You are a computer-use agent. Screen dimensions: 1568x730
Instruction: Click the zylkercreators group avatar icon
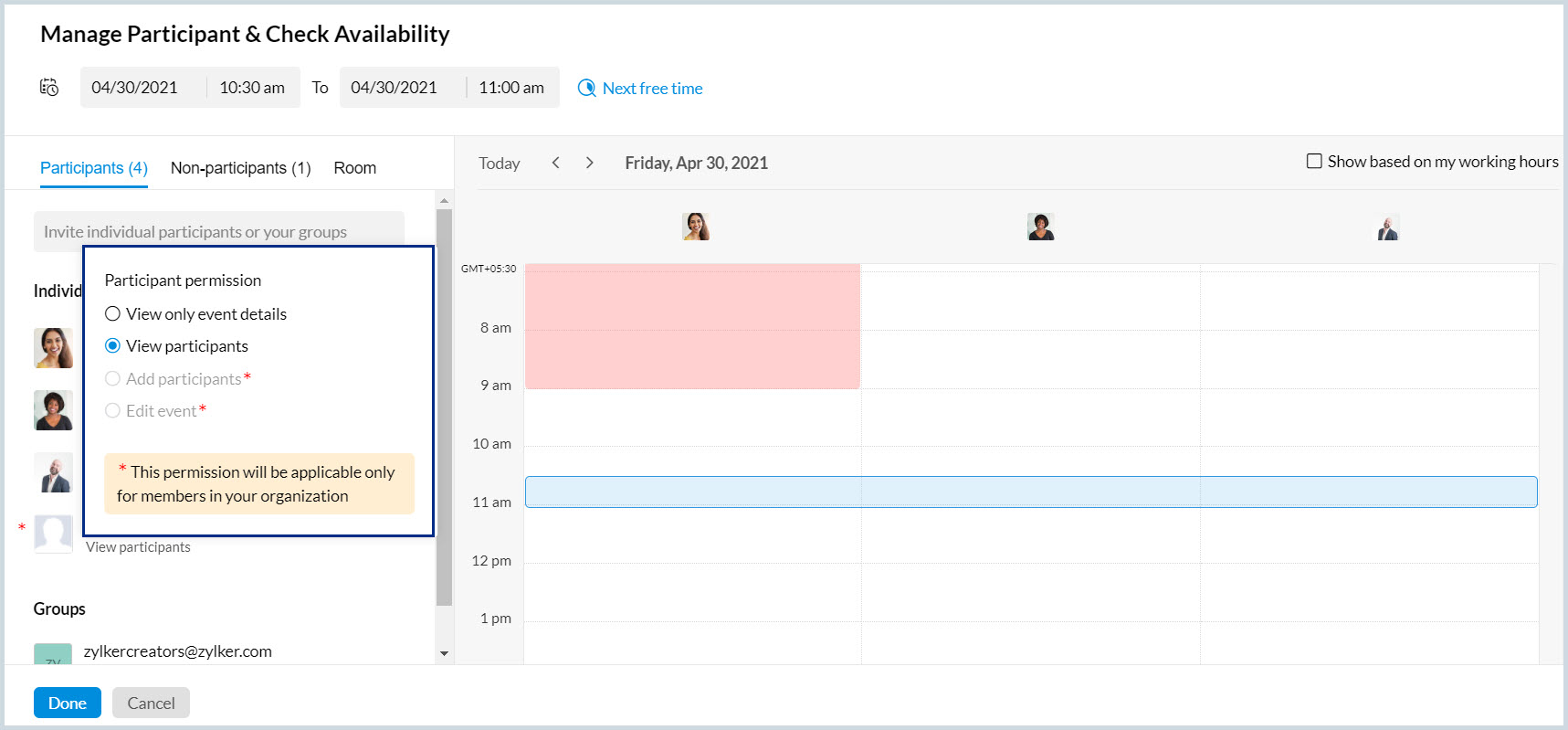point(53,654)
